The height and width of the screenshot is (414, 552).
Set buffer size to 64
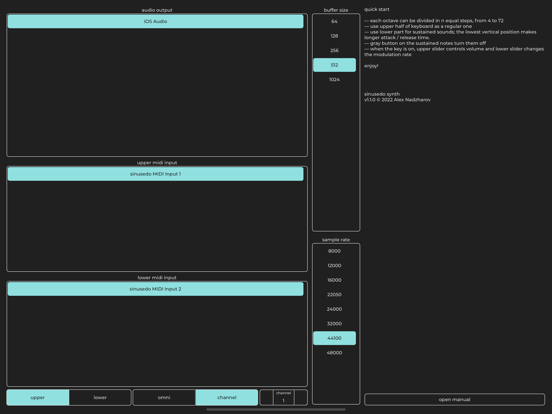point(334,21)
